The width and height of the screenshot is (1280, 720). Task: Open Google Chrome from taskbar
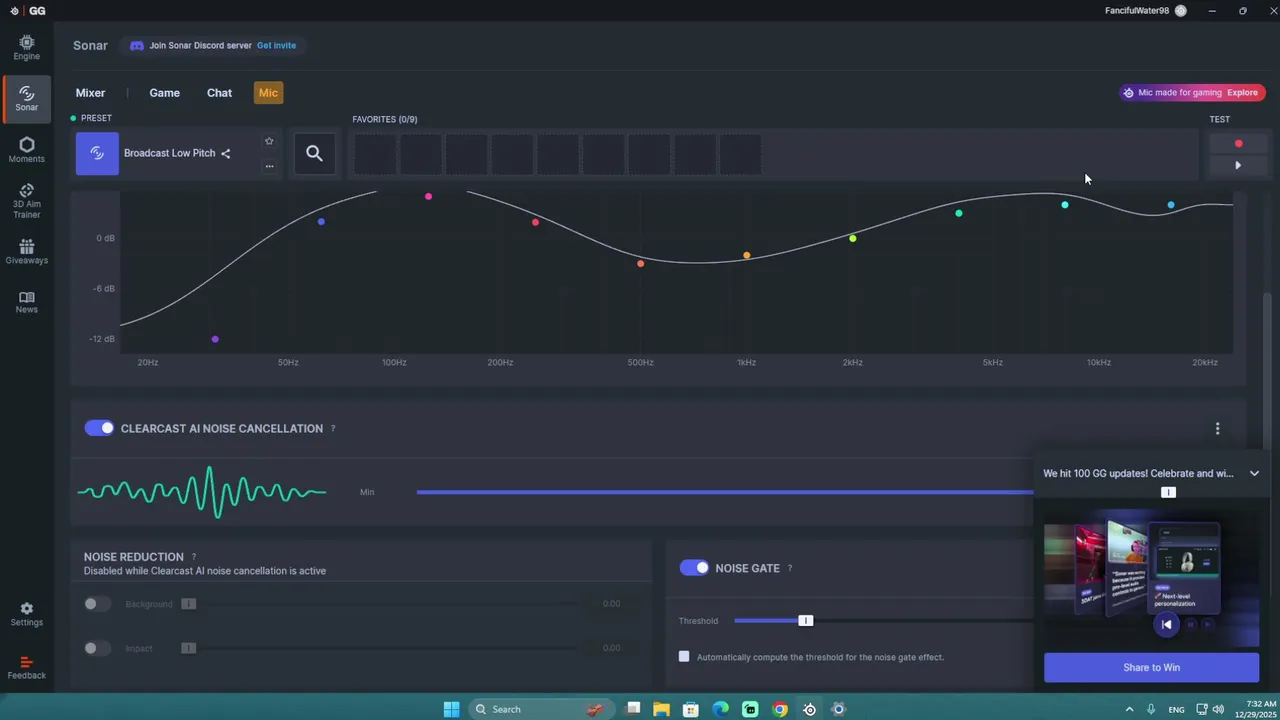780,709
